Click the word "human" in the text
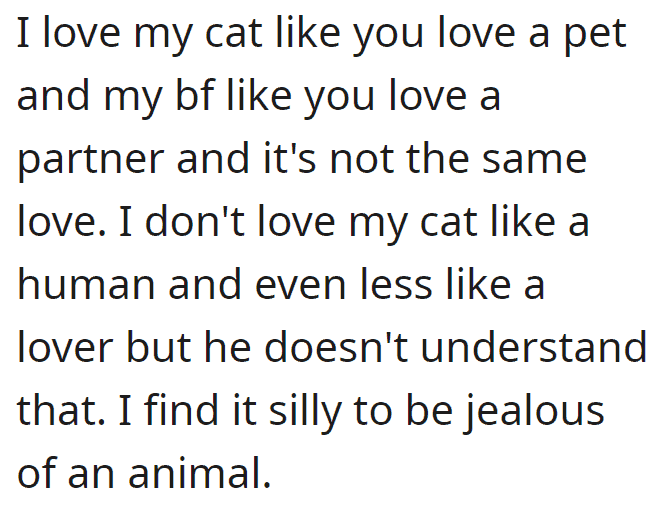The width and height of the screenshot is (665, 515). point(86,284)
